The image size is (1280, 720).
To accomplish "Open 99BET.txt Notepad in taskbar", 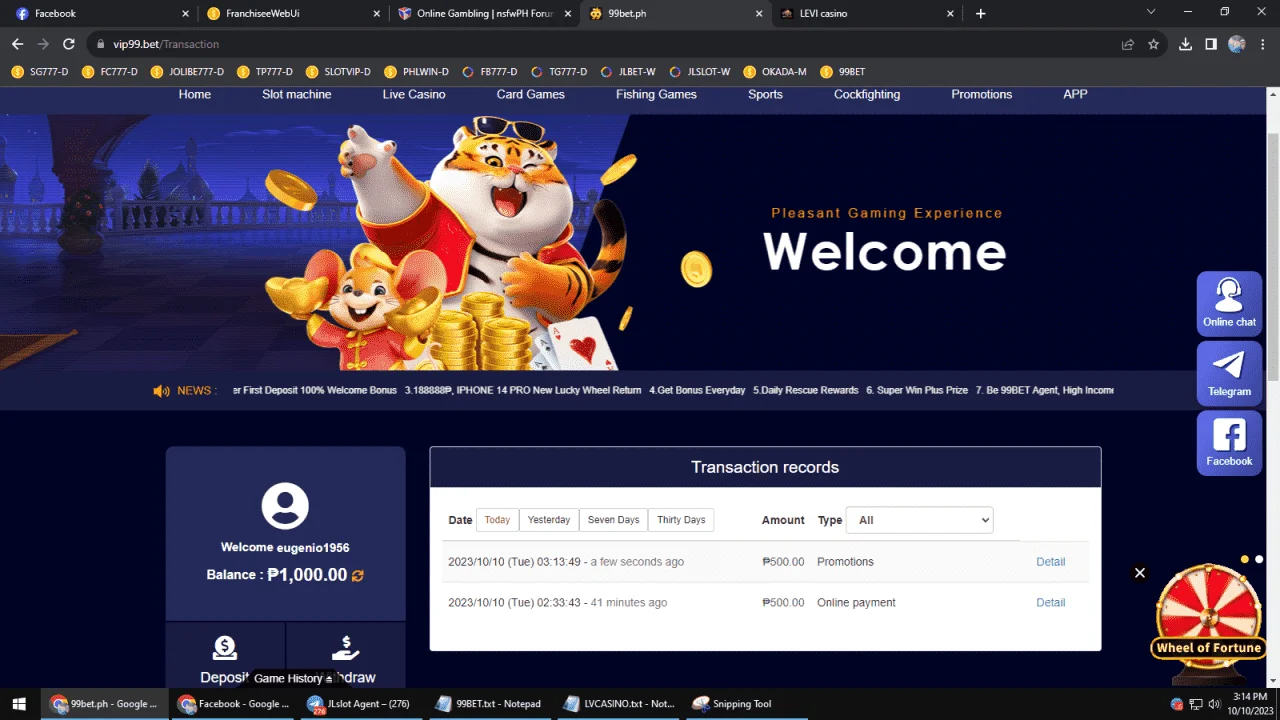I will coord(489,703).
